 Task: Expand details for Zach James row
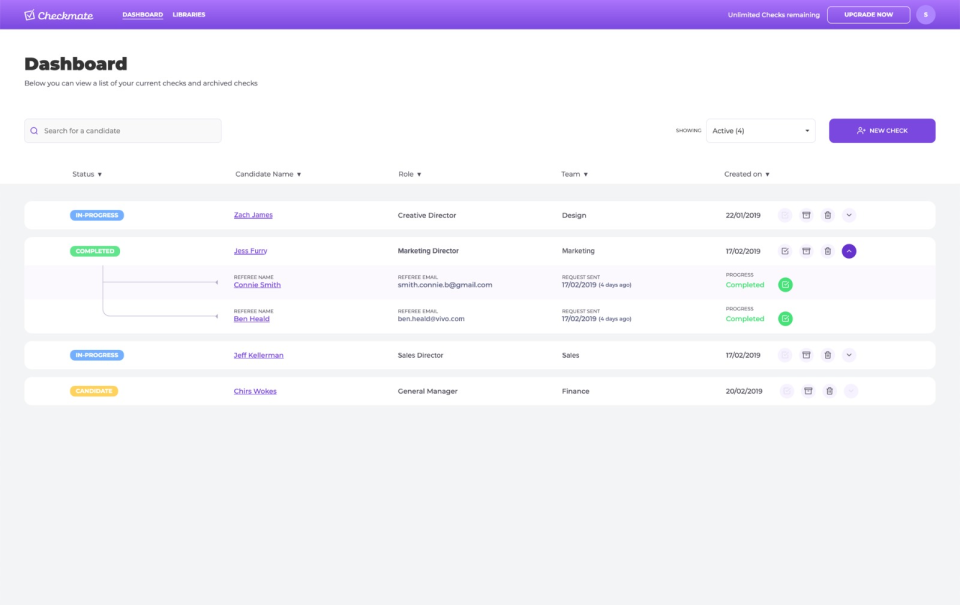850,215
